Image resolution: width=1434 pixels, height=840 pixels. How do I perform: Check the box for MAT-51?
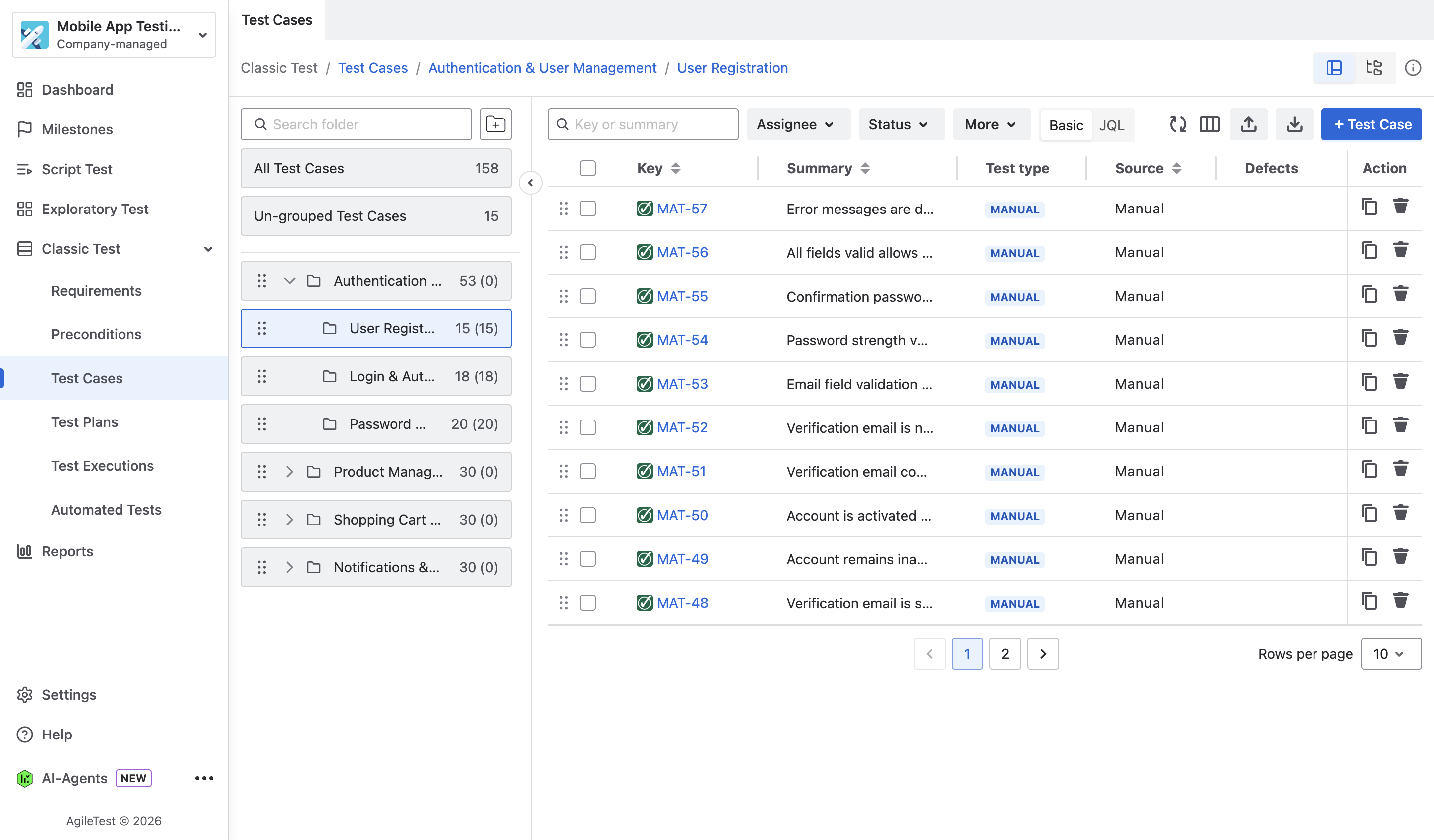[587, 471]
